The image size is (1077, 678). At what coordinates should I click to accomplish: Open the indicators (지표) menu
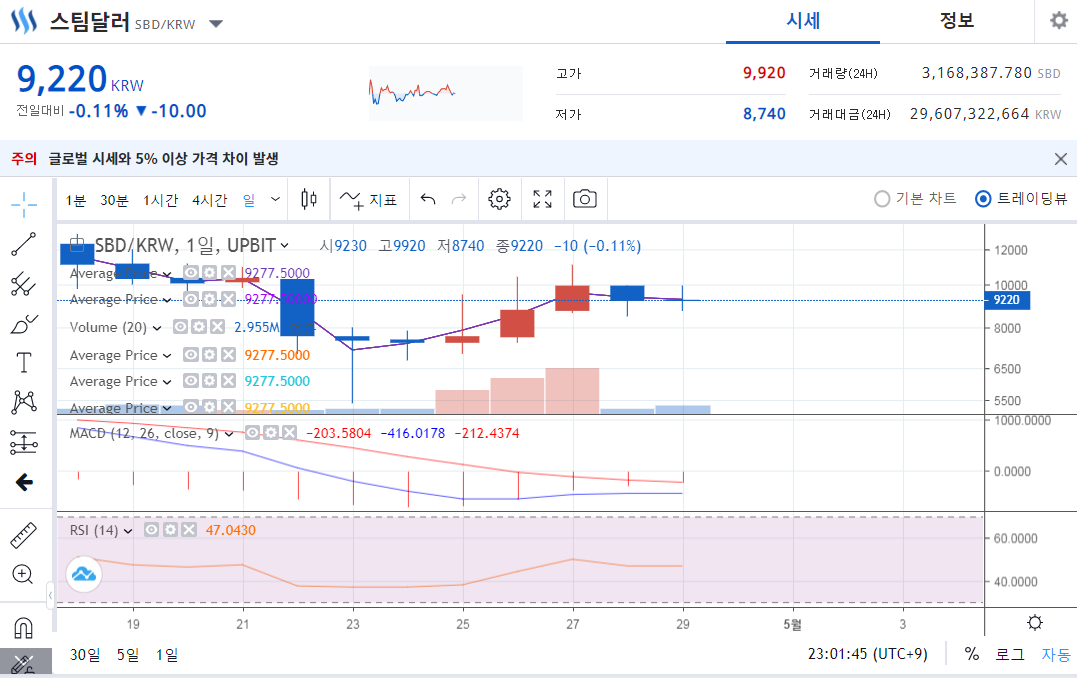coord(368,200)
